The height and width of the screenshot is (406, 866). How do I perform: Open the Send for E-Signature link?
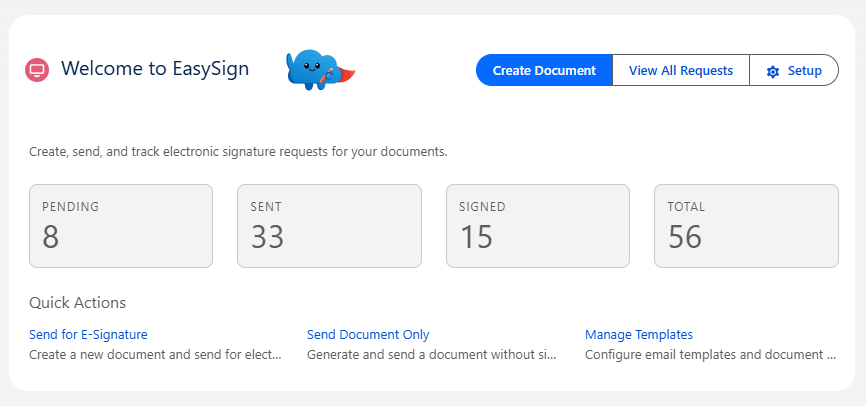click(x=88, y=334)
